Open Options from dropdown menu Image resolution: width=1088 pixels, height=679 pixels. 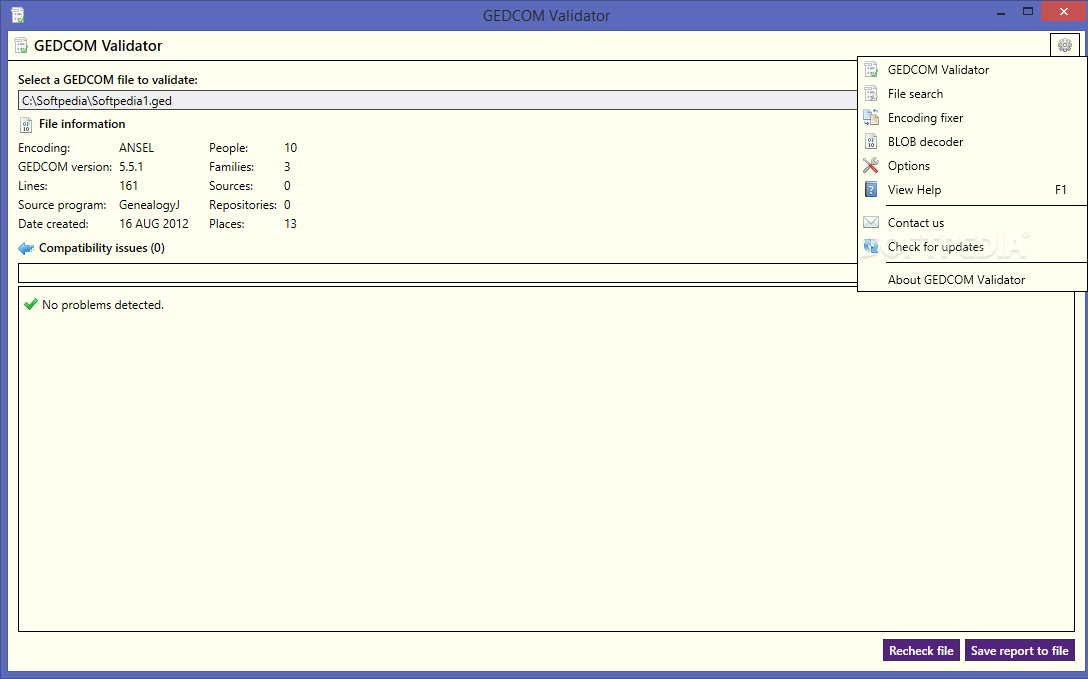tap(972, 166)
